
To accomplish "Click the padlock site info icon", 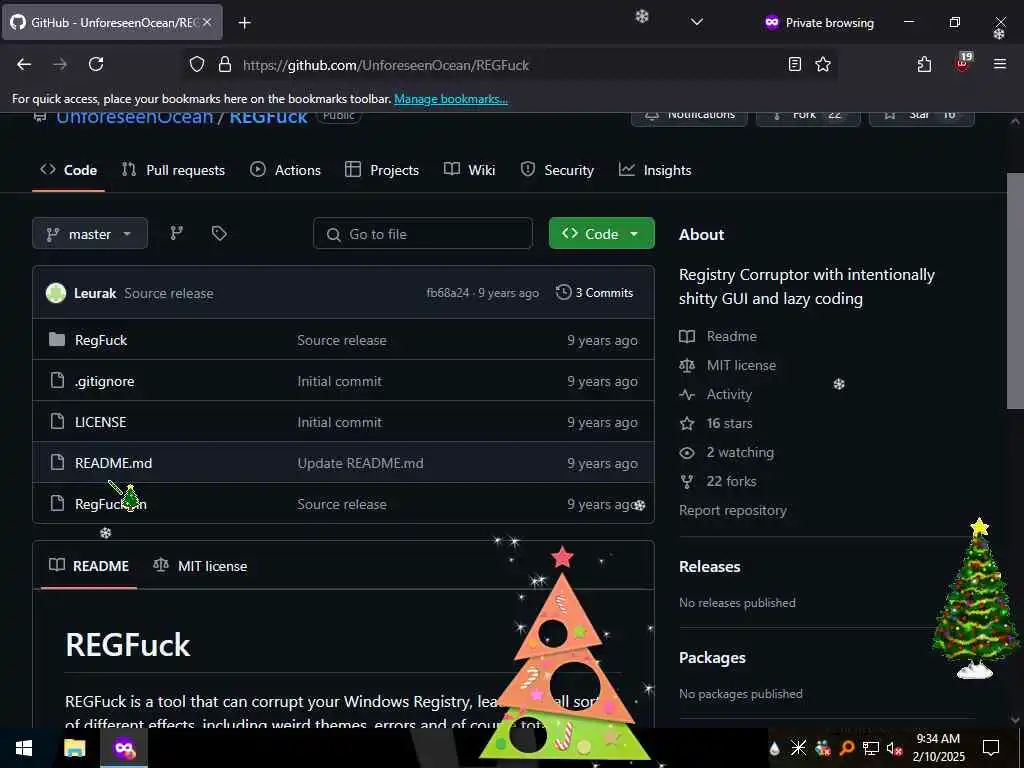I will coord(225,64).
